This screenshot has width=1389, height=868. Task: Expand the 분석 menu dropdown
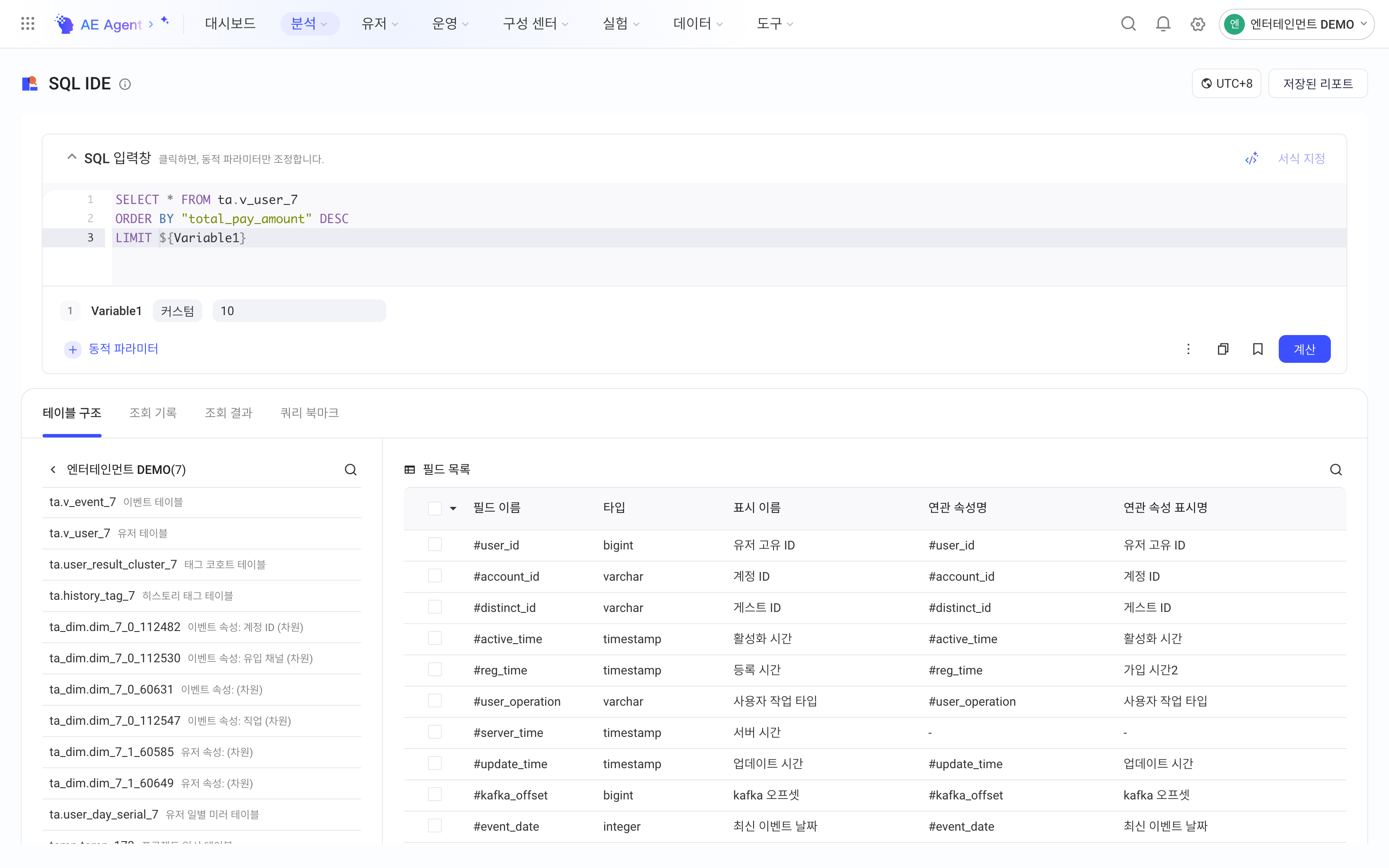309,23
